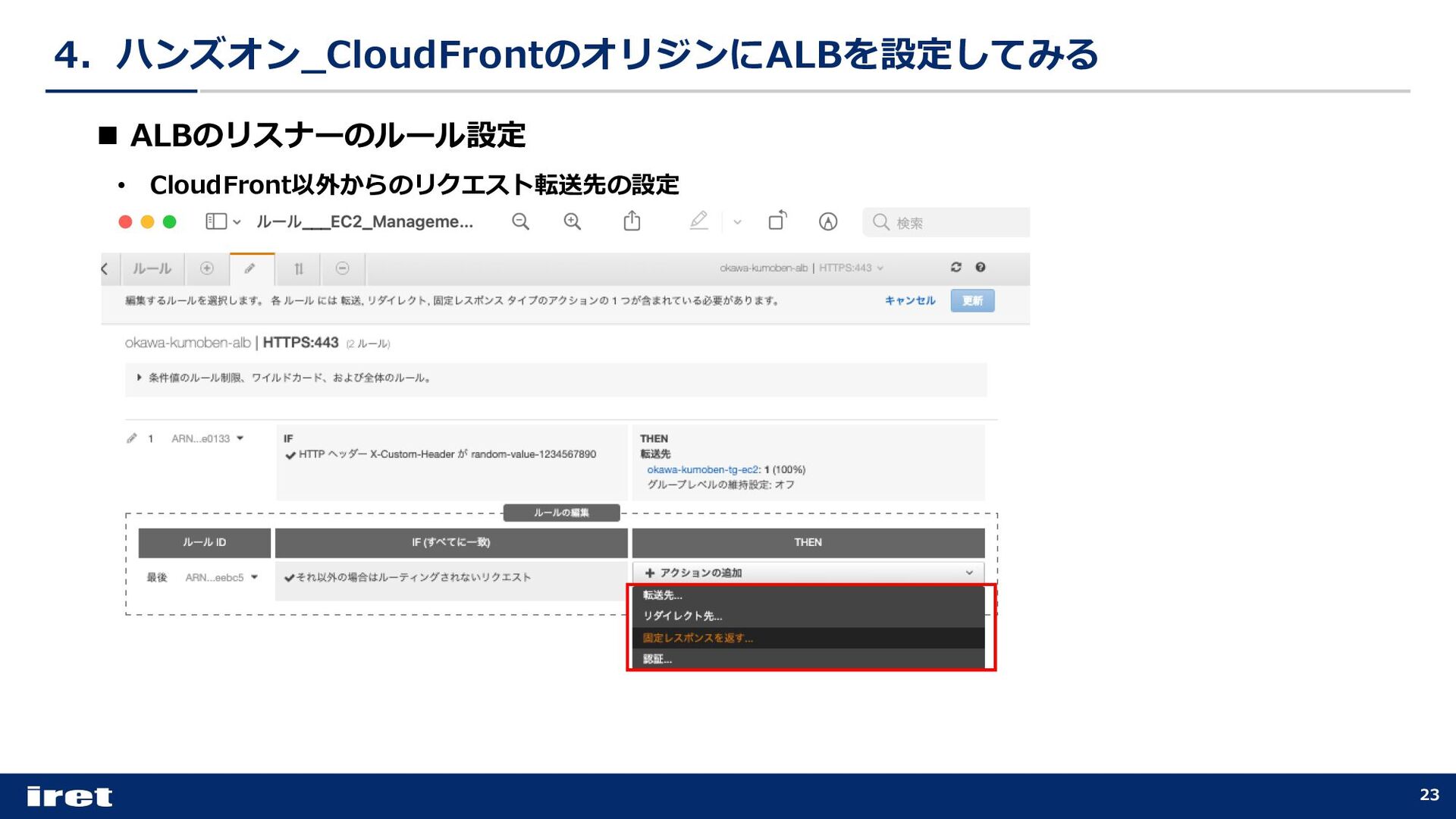Click the help question mark icon
This screenshot has height=819, width=1456.
point(981,267)
